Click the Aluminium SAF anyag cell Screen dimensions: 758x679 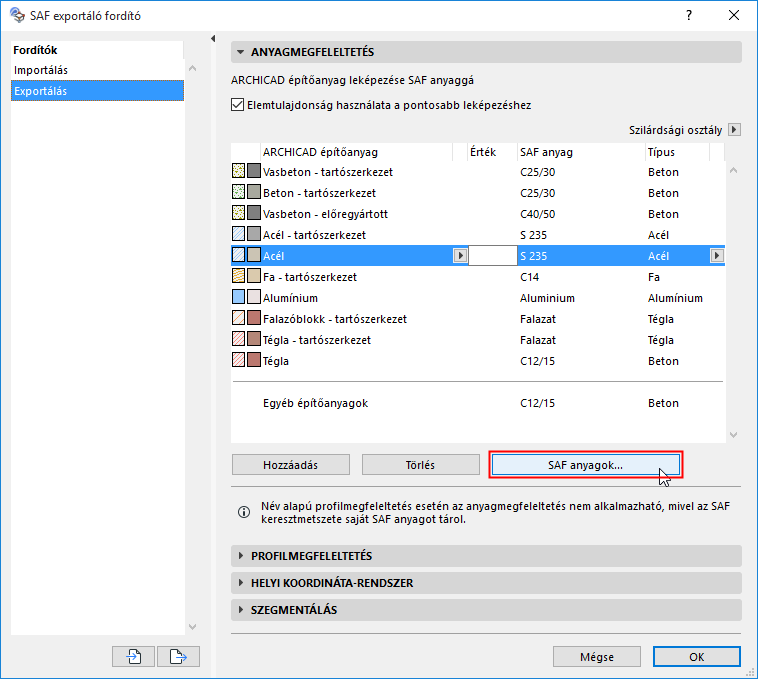click(x=547, y=298)
